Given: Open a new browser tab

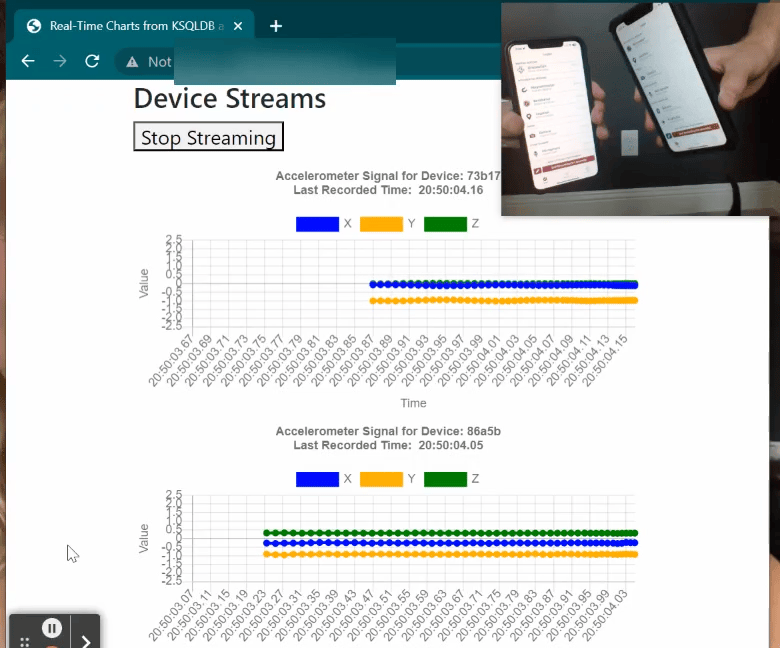Looking at the screenshot, I should click(x=276, y=26).
